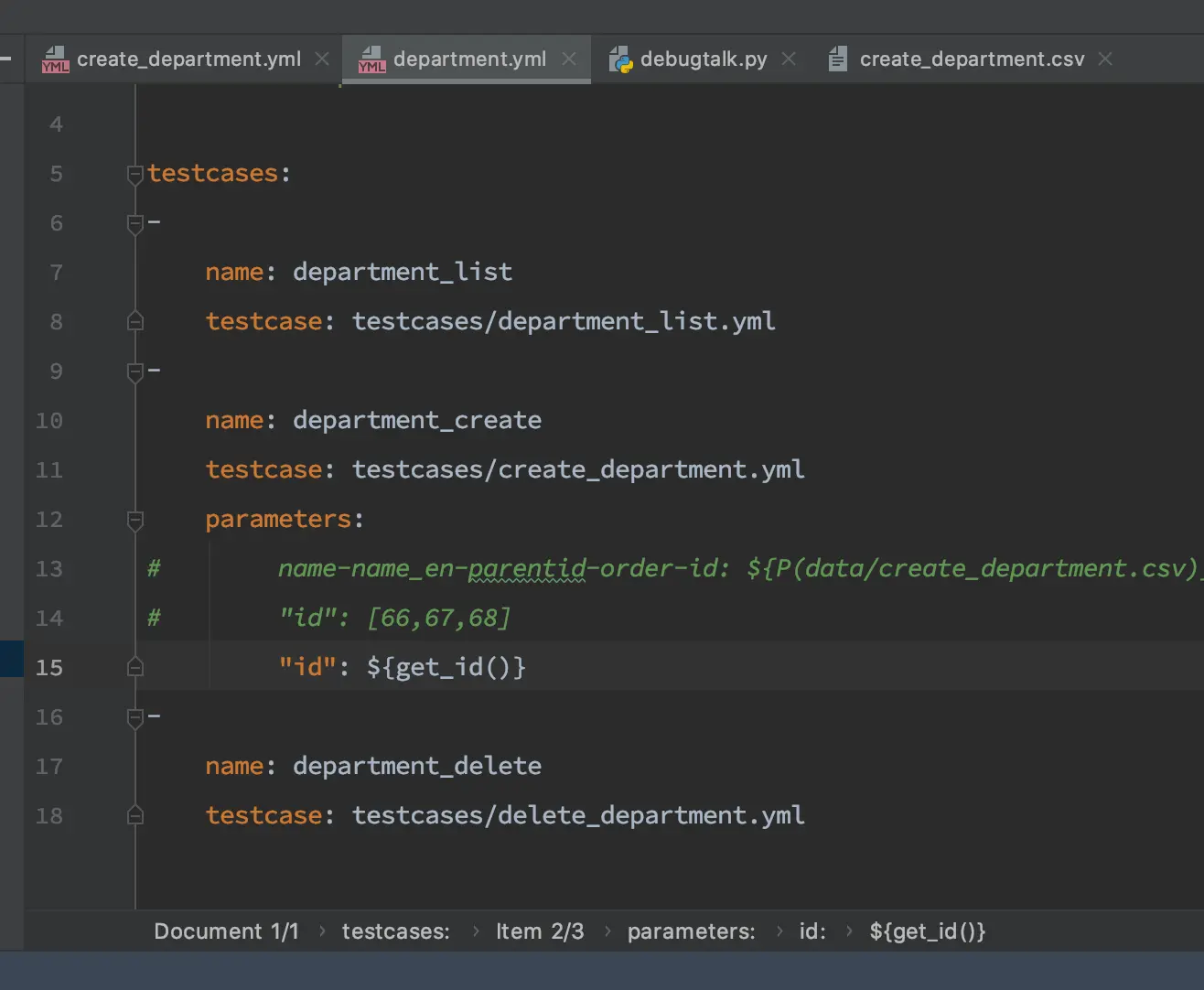The image size is (1204, 990).
Task: Collapse the list item fold on line 16
Action: pyautogui.click(x=135, y=717)
